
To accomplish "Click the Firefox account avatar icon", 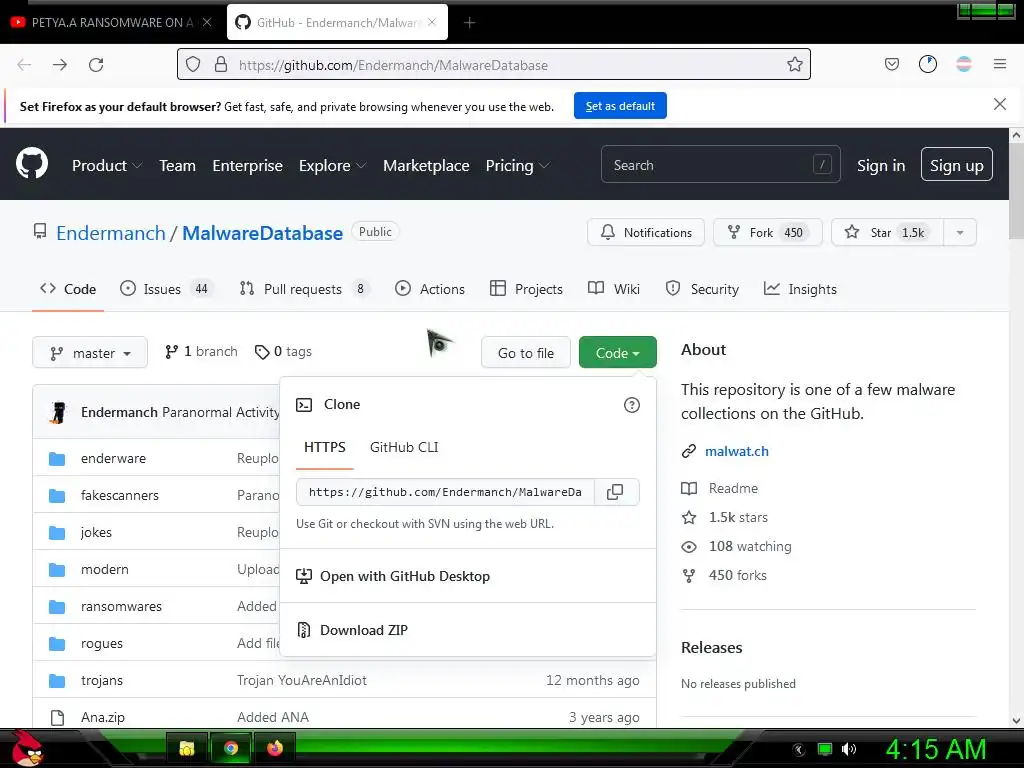I will coord(963,64).
